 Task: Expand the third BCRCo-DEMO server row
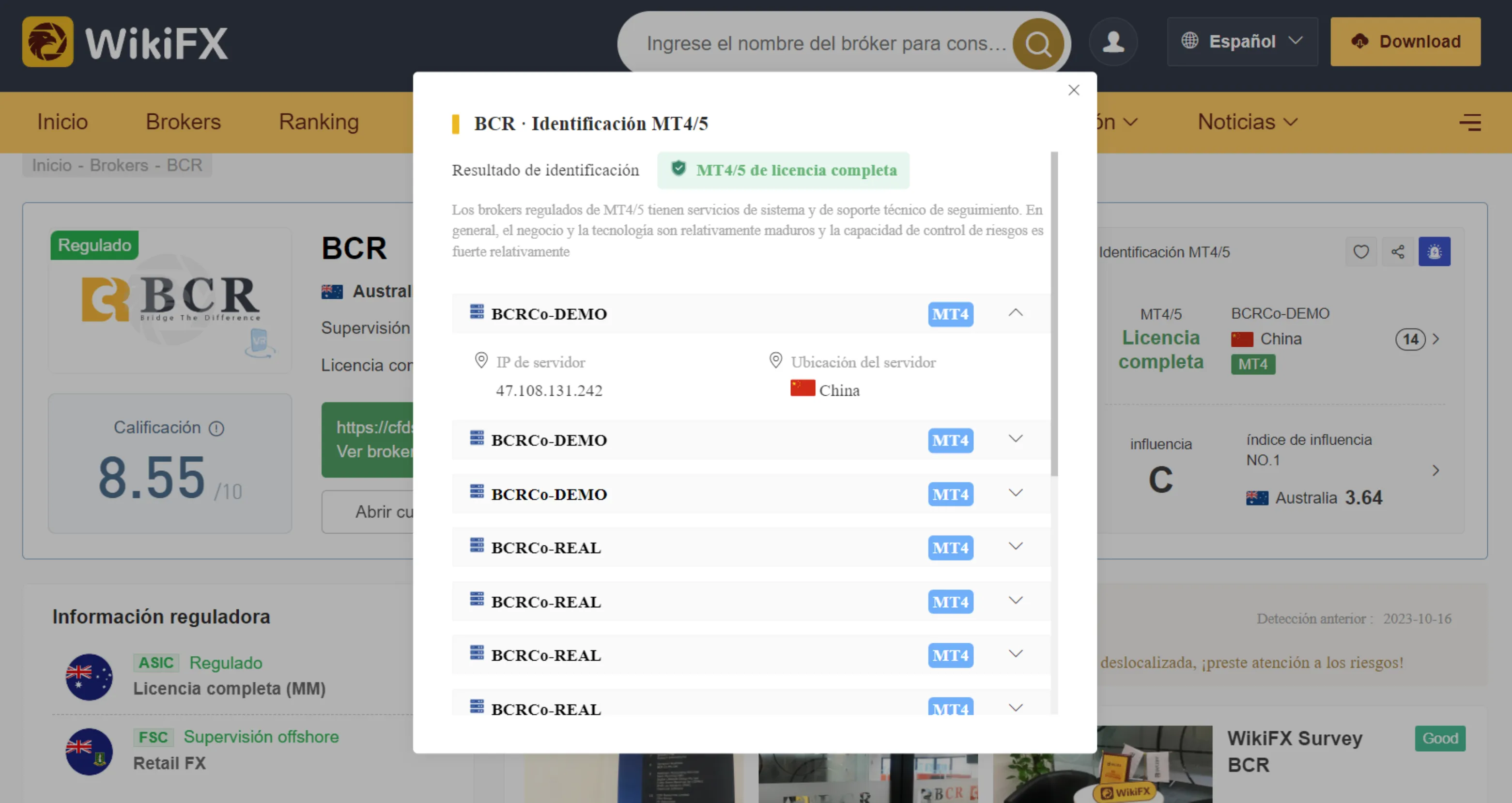(x=1016, y=493)
